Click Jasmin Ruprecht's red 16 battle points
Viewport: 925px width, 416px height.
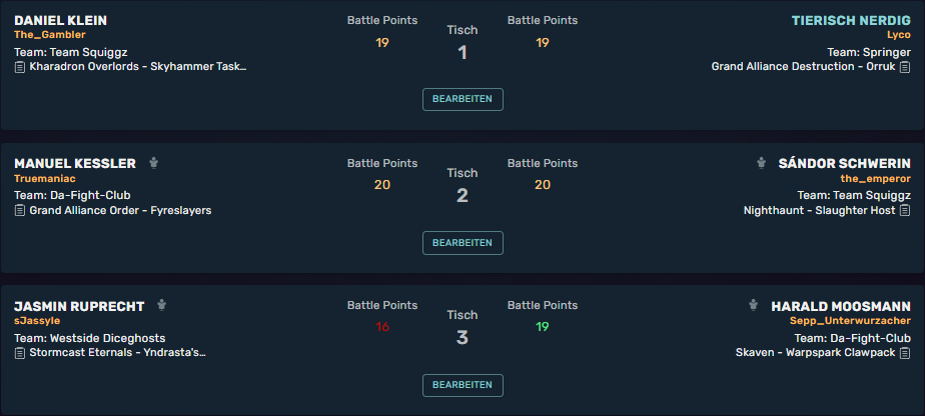[x=382, y=327]
